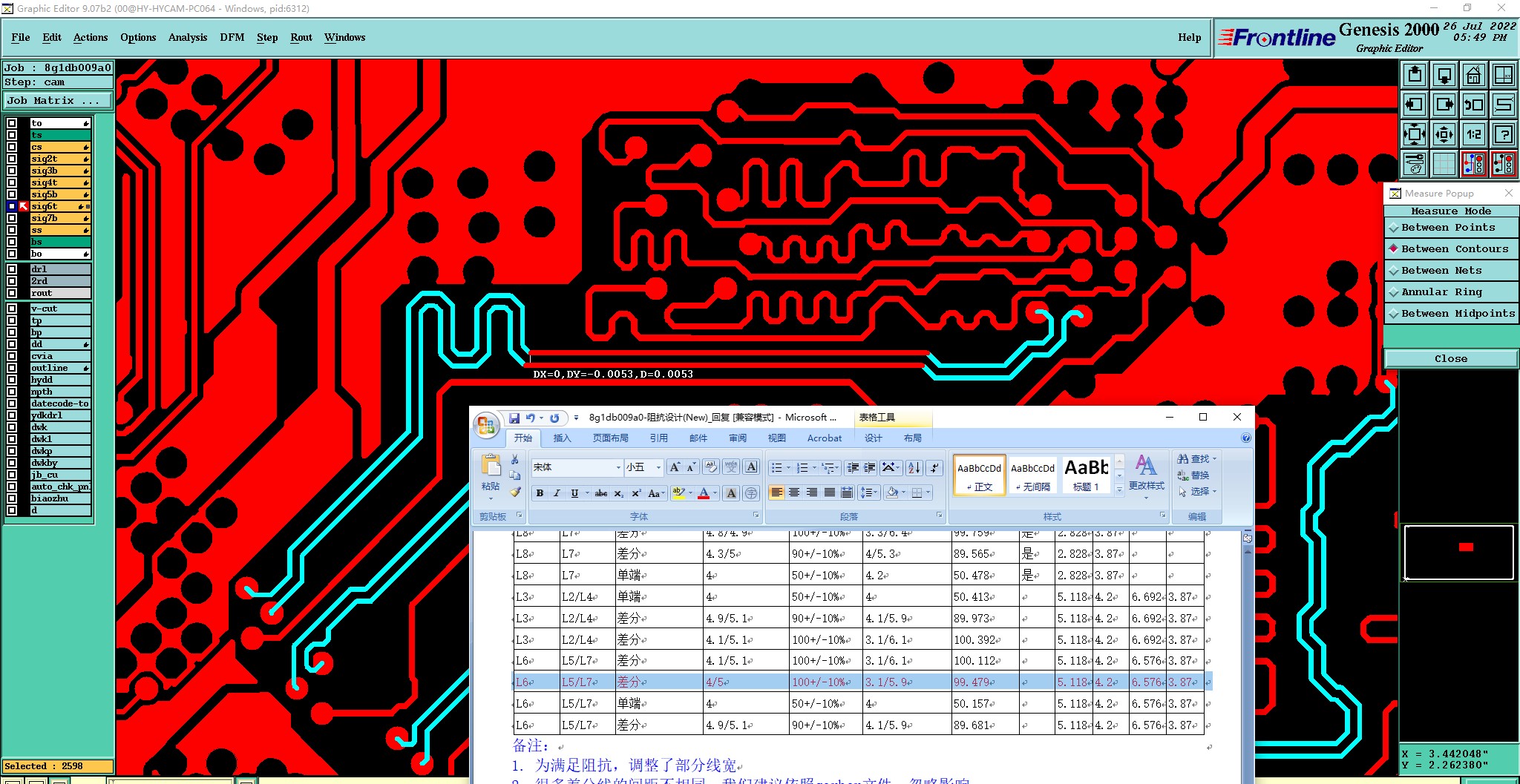Click the Save icon in Word quick access
The height and width of the screenshot is (784, 1520).
[514, 418]
